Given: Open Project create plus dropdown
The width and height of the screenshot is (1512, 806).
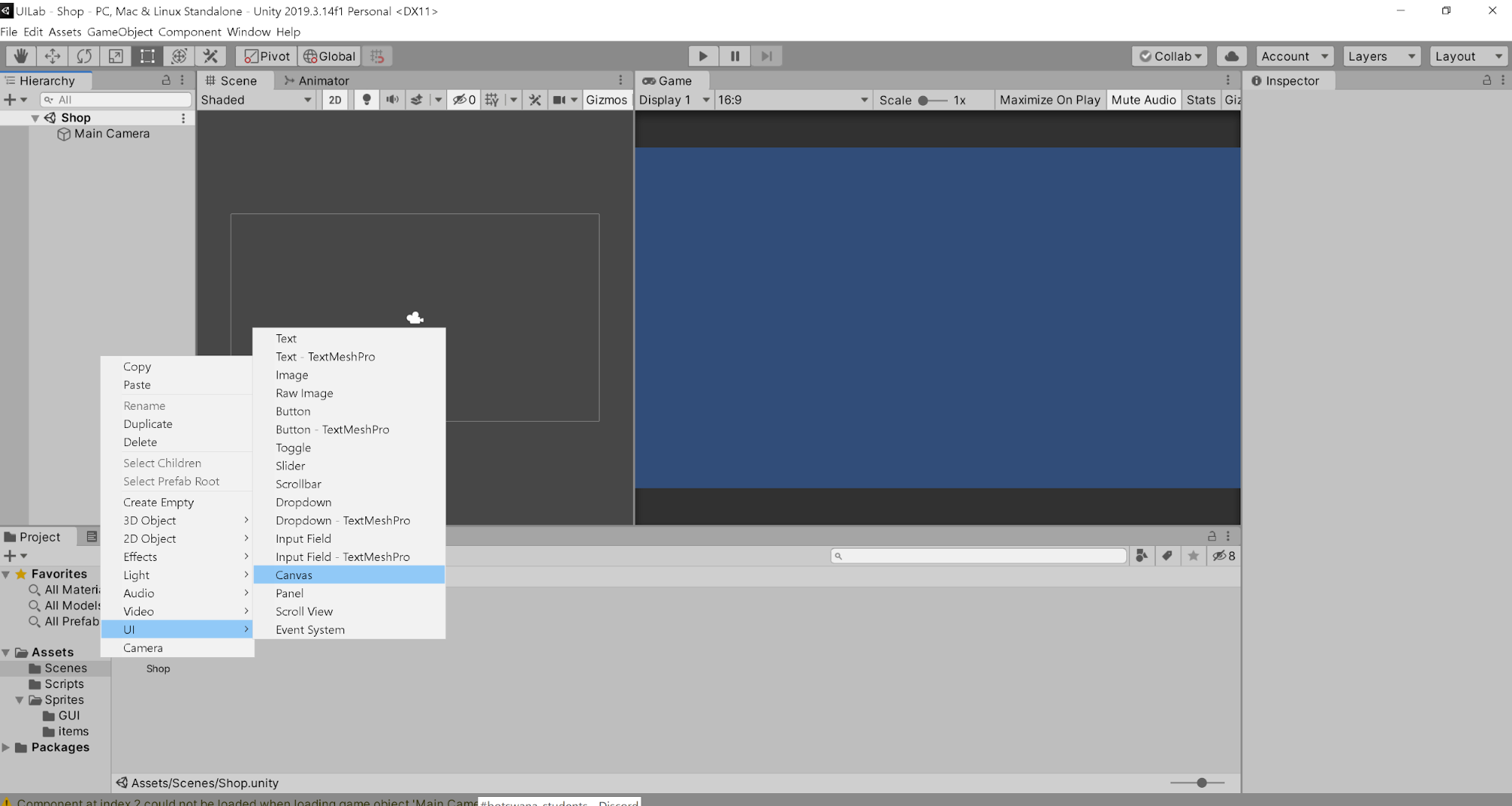Looking at the screenshot, I should coord(15,556).
